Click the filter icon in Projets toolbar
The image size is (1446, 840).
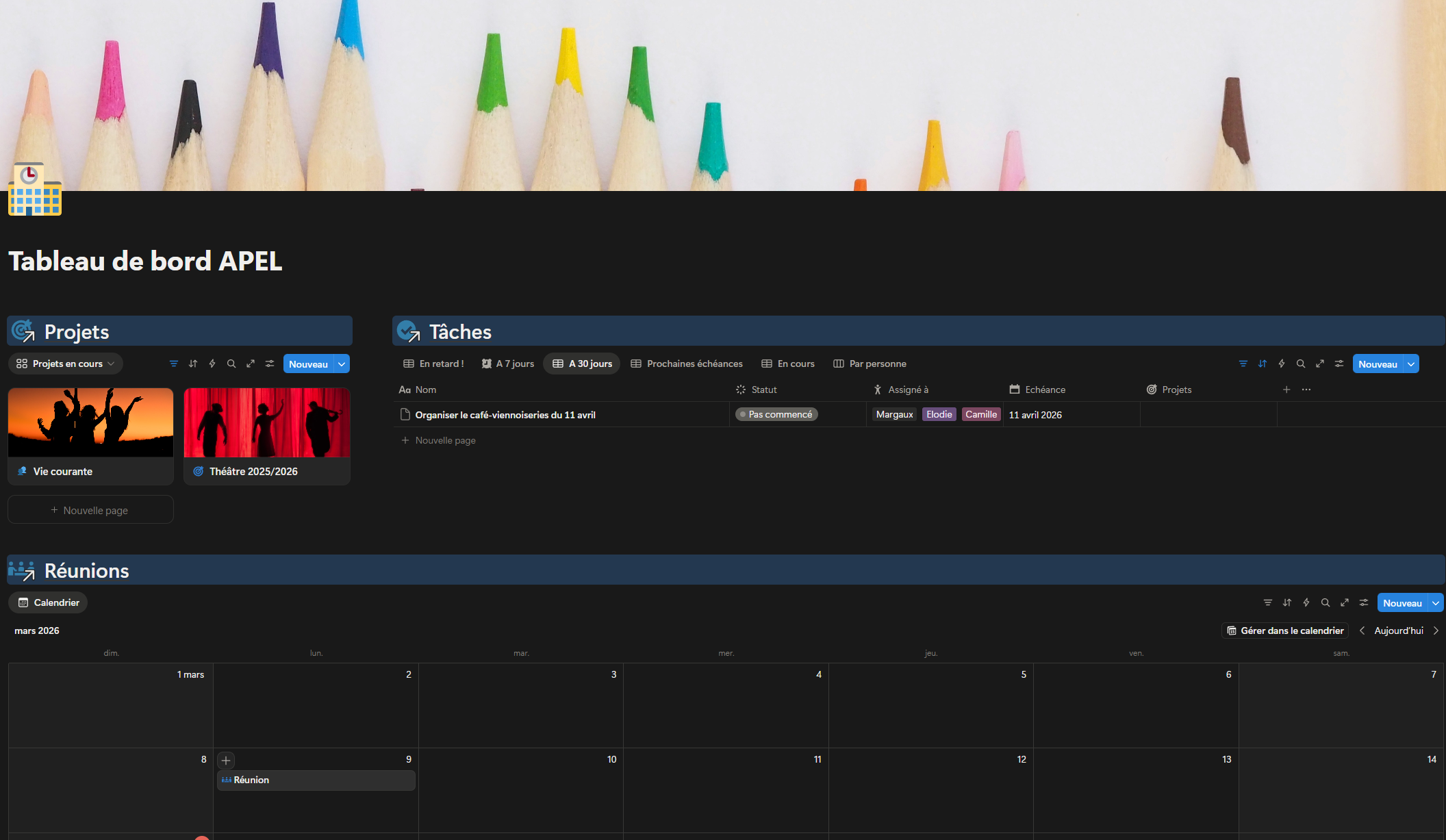tap(174, 364)
